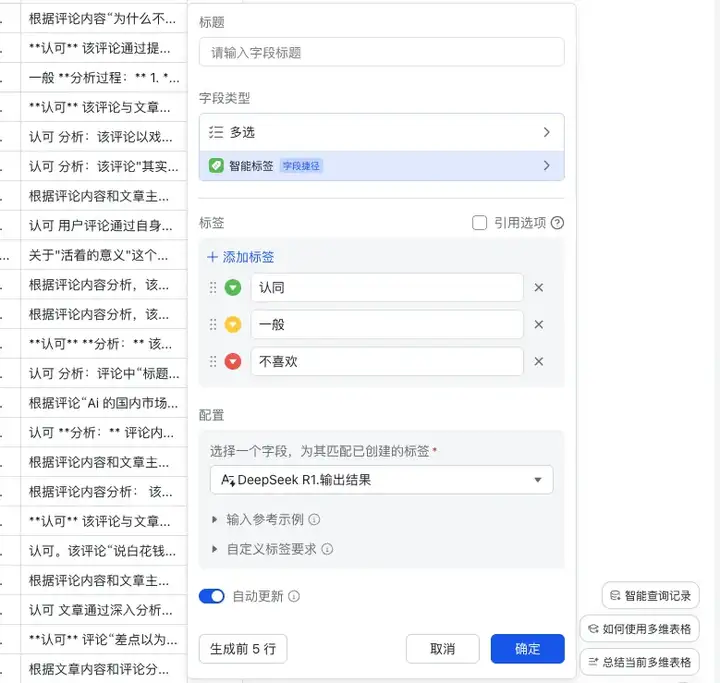Show info for 自动更新
This screenshot has width=720, height=683.
294,596
